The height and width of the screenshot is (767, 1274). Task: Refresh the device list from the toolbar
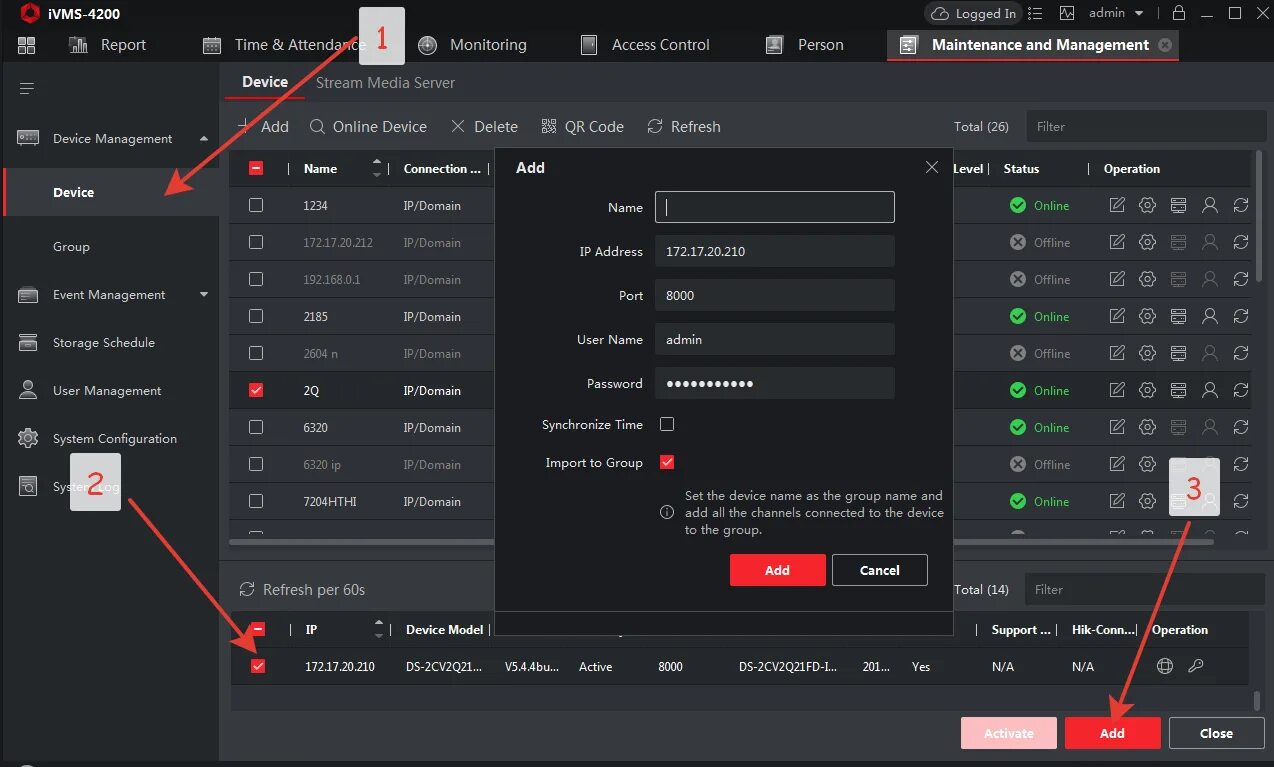(684, 127)
